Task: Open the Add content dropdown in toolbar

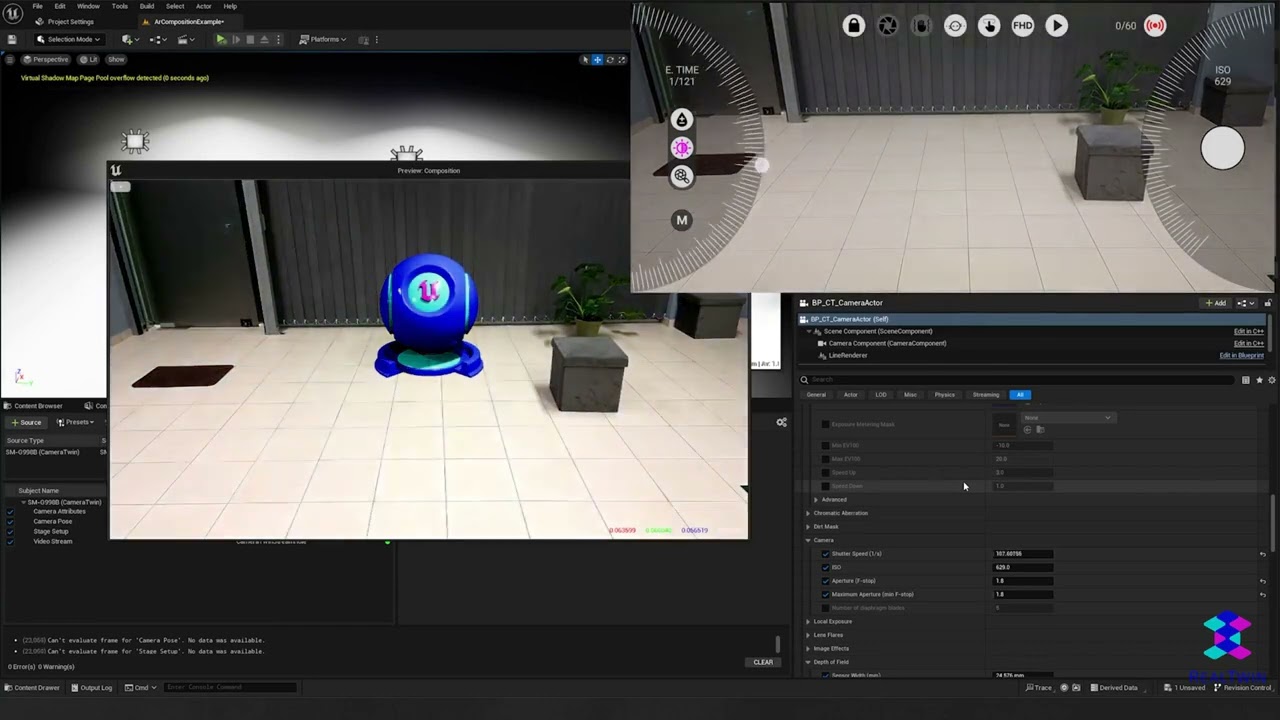Action: [129, 39]
